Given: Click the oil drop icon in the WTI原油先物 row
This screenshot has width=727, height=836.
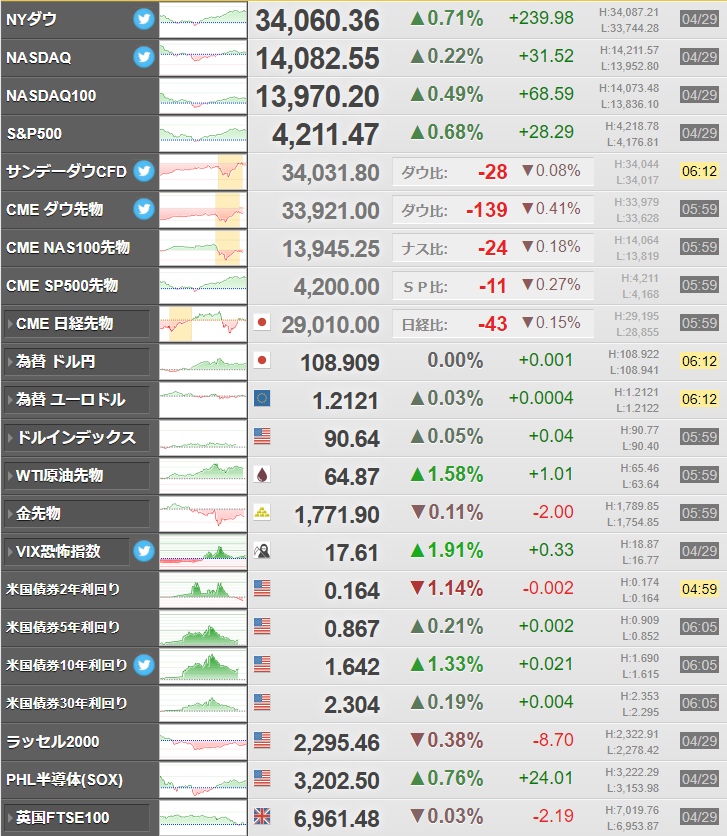Looking at the screenshot, I should [x=262, y=475].
